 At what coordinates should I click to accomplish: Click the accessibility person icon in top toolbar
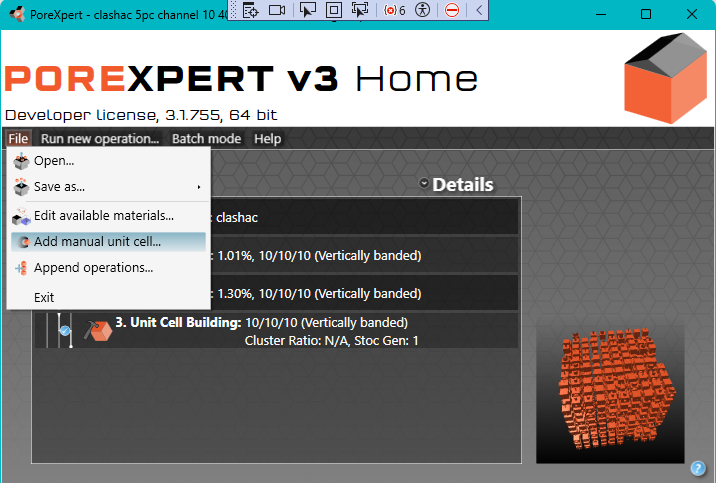(x=422, y=10)
